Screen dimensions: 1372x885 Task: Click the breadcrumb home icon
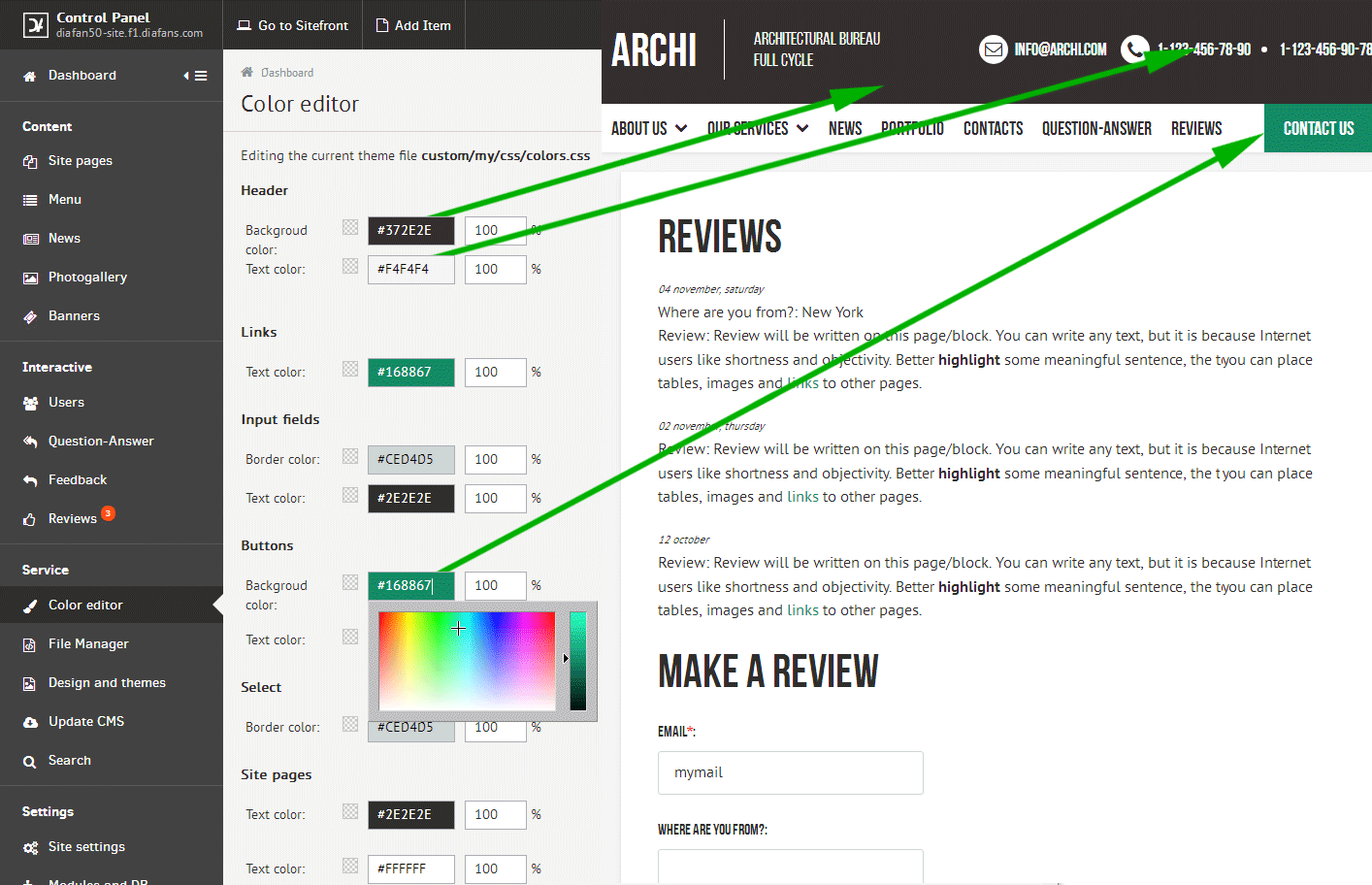pyautogui.click(x=247, y=72)
